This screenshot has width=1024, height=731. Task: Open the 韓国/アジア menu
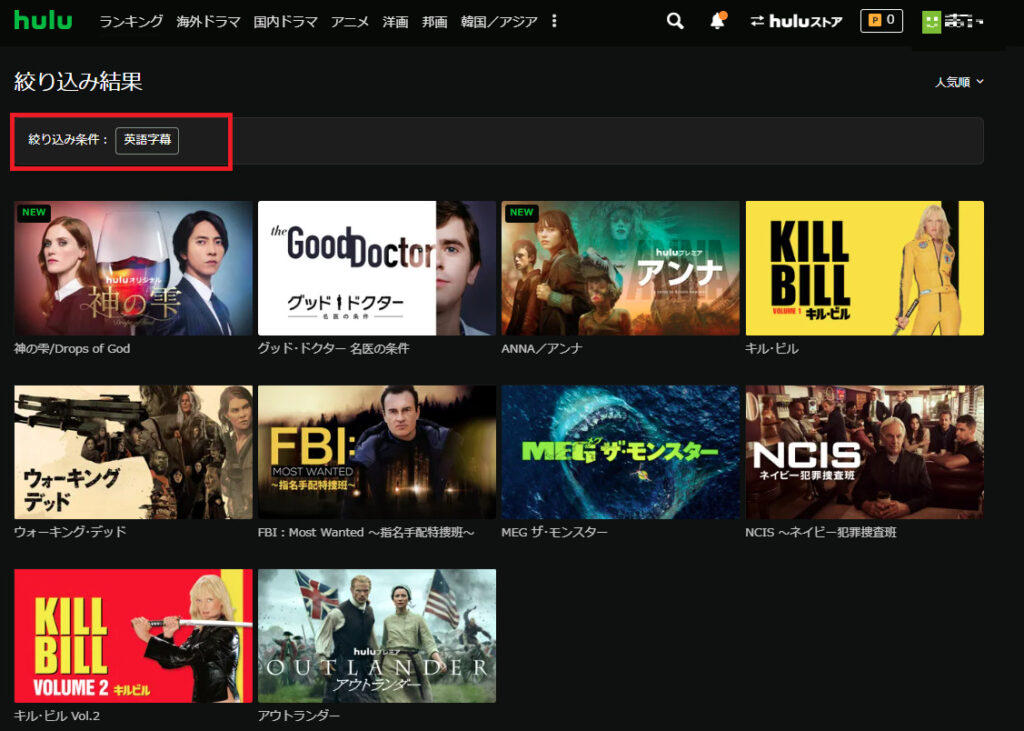(x=499, y=22)
